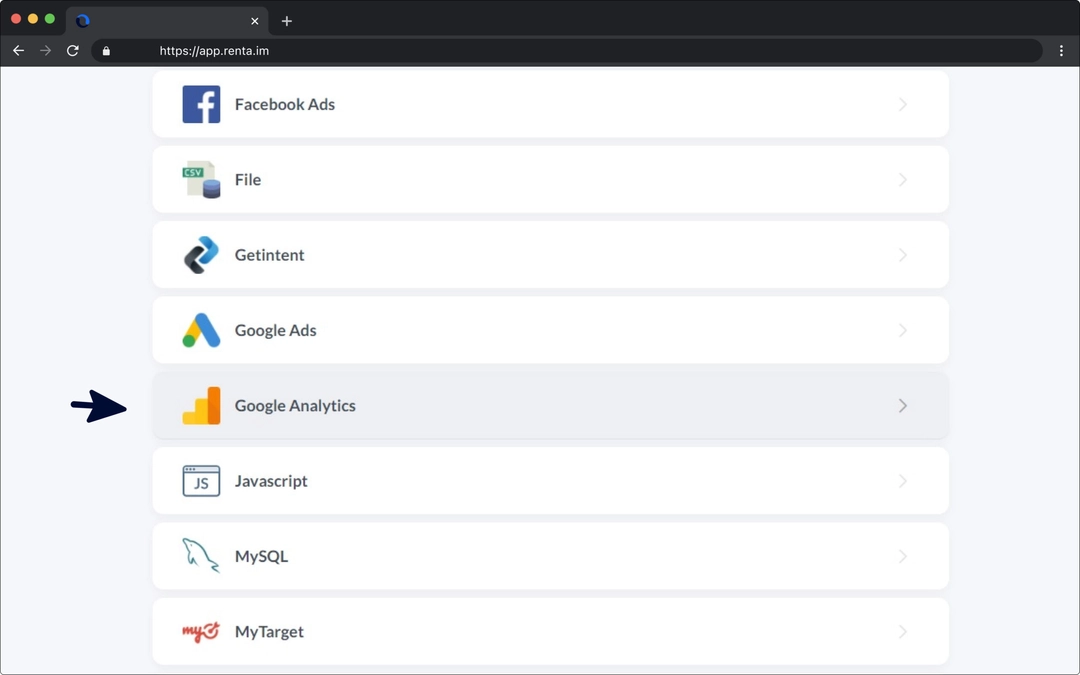Click the Facebook logo icon
This screenshot has width=1080, height=675.
201,104
